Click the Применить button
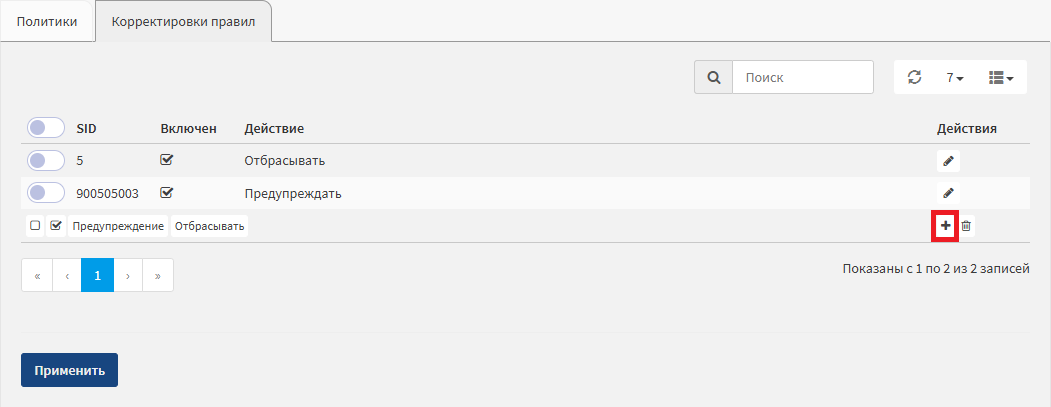1051x407 pixels. [x=70, y=370]
